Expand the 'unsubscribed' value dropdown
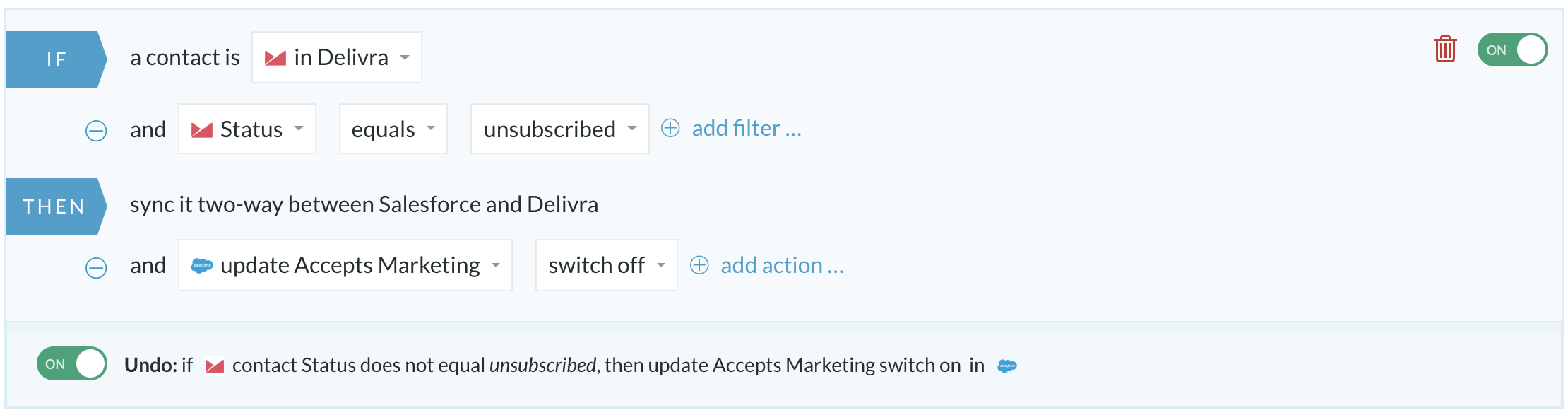This screenshot has width=1568, height=420. point(560,129)
